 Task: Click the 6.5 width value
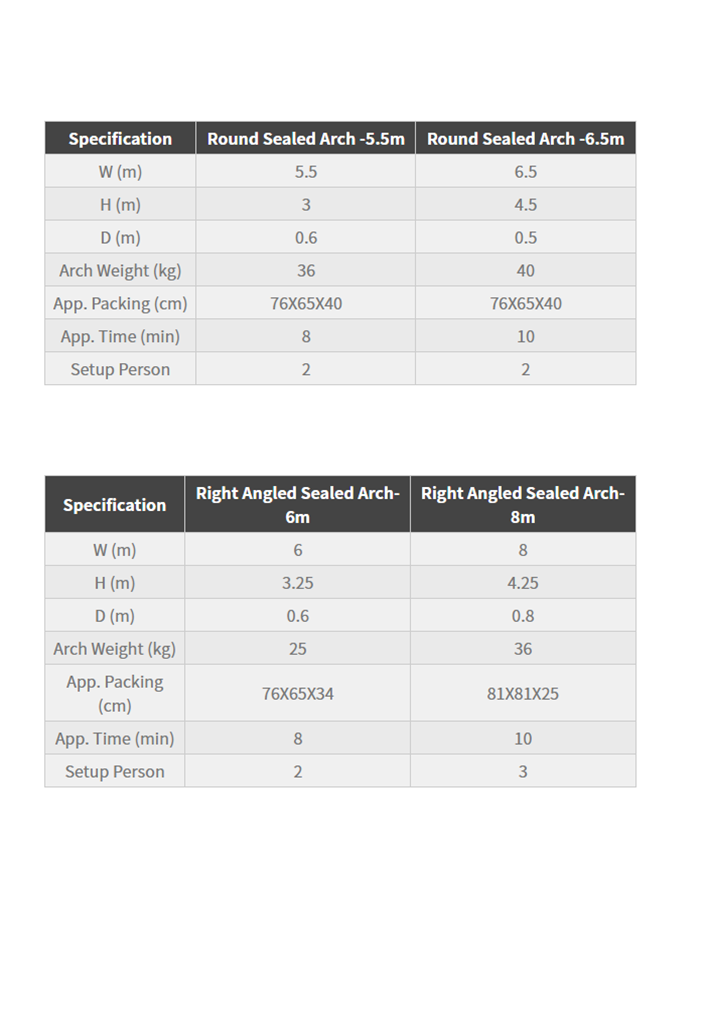pyautogui.click(x=525, y=172)
